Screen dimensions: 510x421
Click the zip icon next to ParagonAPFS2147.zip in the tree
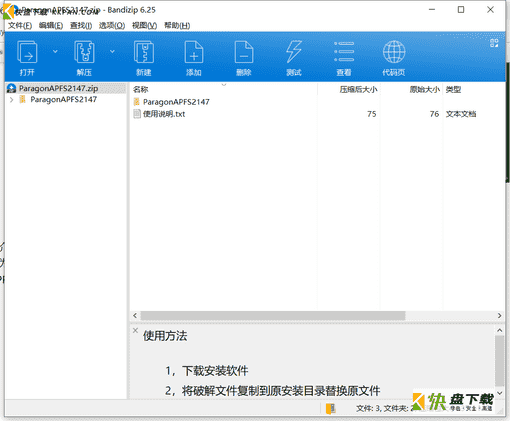click(x=12, y=88)
